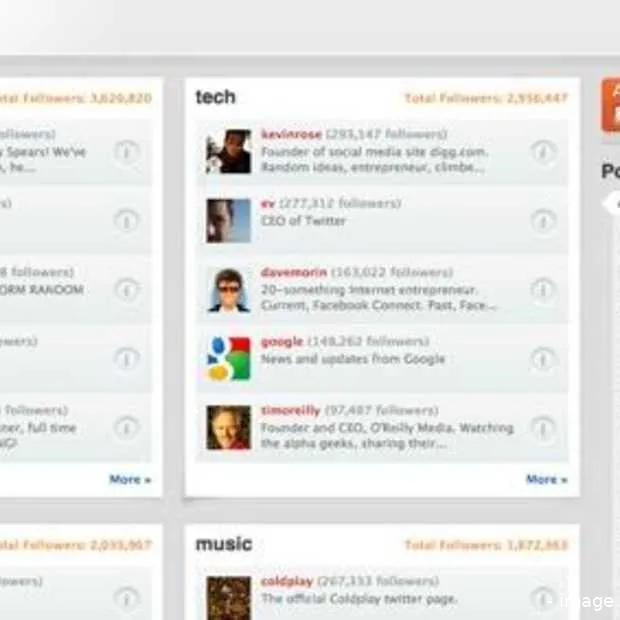Click the ev username link
The image size is (620, 620).
268,203
